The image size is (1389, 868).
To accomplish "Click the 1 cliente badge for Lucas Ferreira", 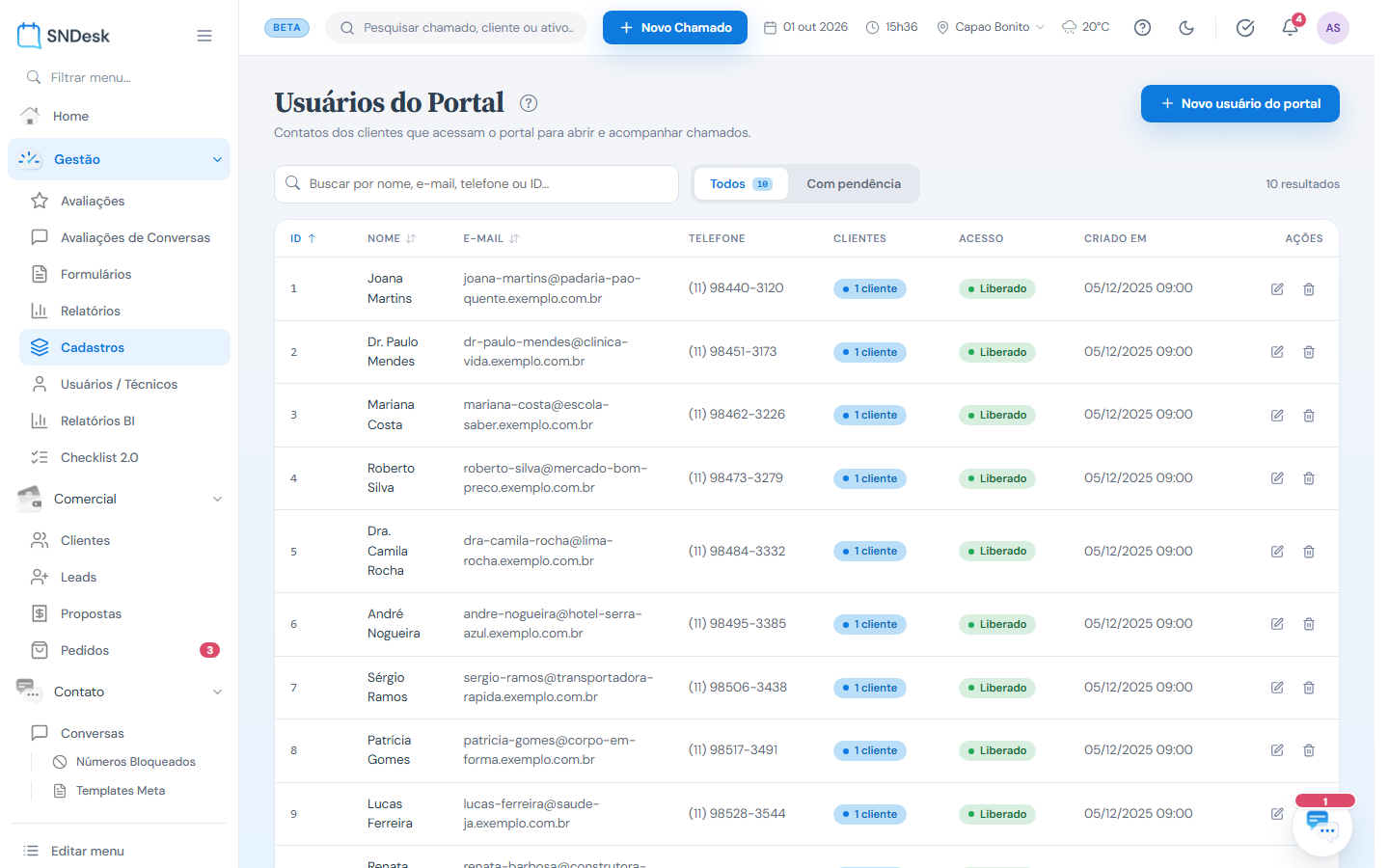I will coord(870,814).
